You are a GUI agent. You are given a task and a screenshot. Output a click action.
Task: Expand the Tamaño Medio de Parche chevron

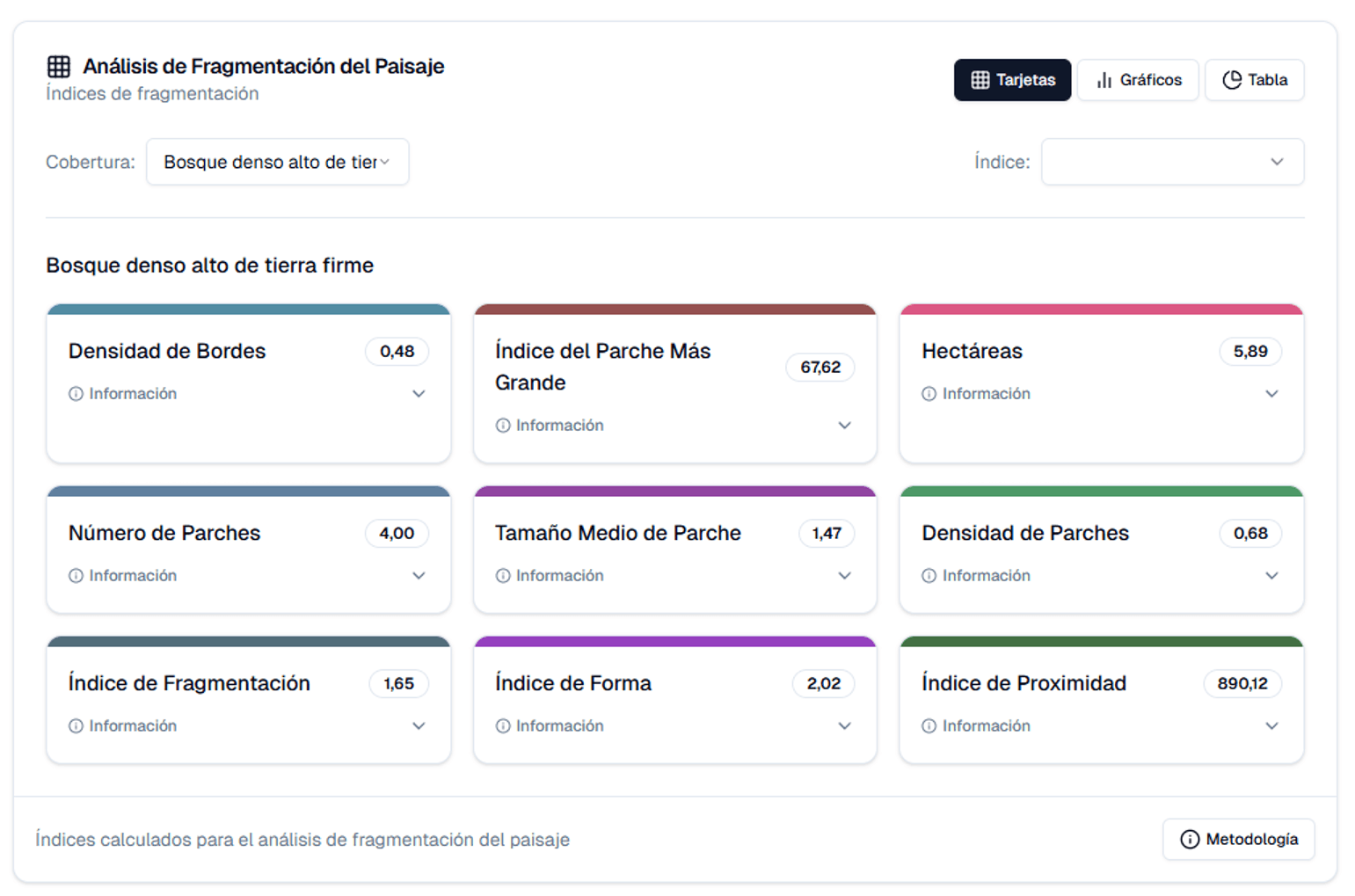[844, 576]
